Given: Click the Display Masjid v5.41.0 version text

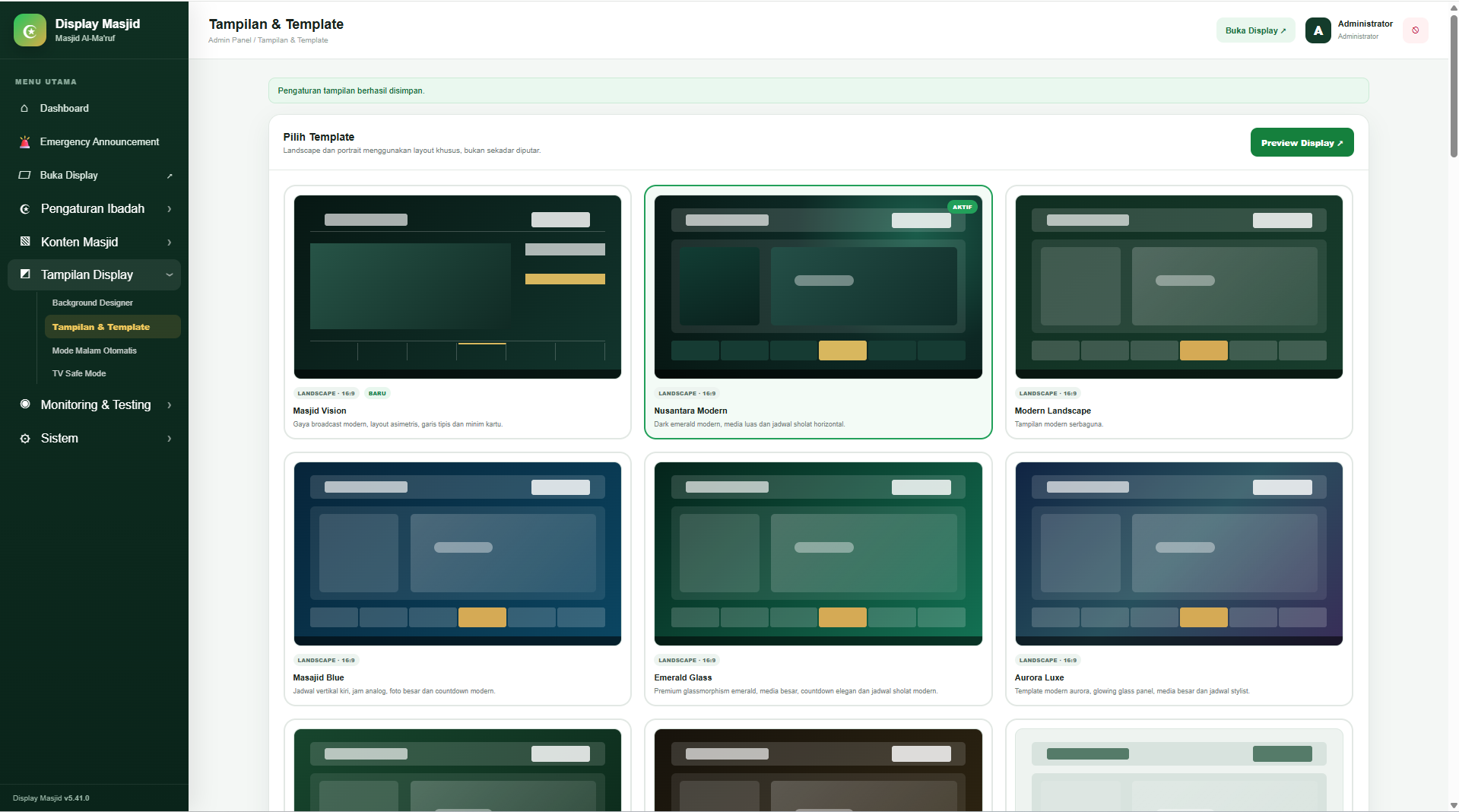Looking at the screenshot, I should click(51, 798).
